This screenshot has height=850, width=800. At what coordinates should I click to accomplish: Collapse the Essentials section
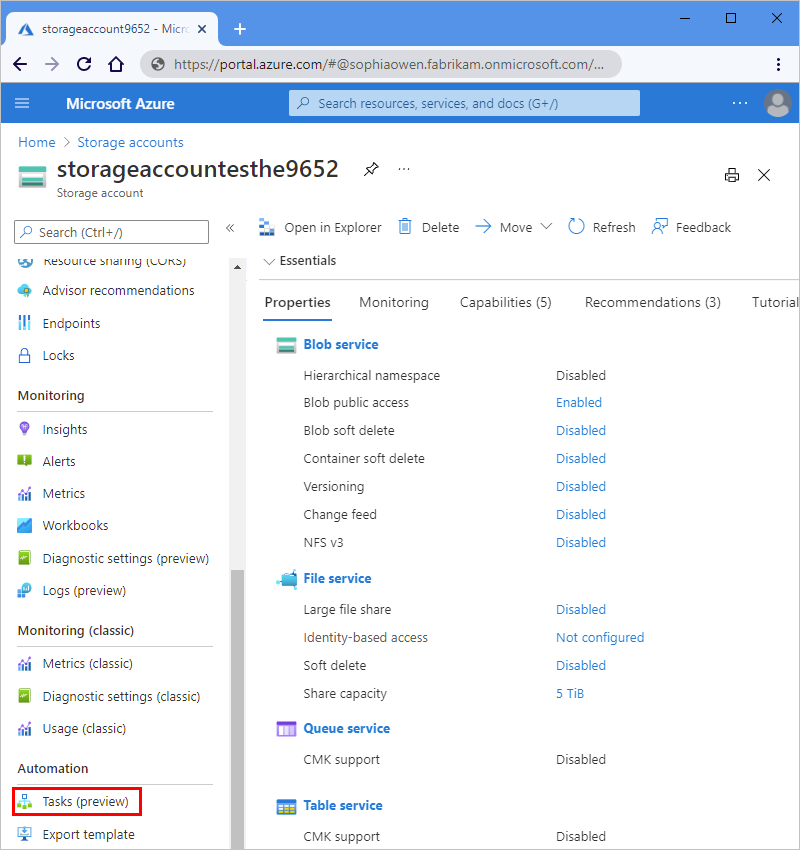point(269,261)
